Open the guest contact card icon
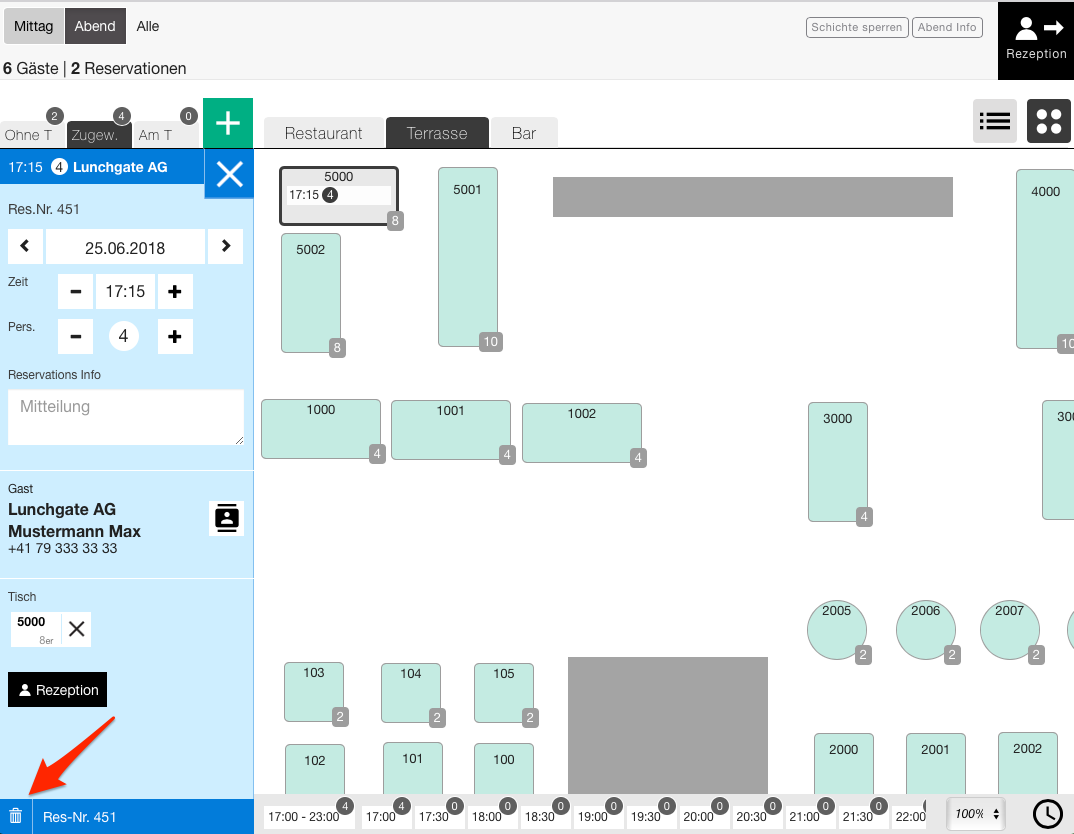The image size is (1074, 834). coord(227,518)
